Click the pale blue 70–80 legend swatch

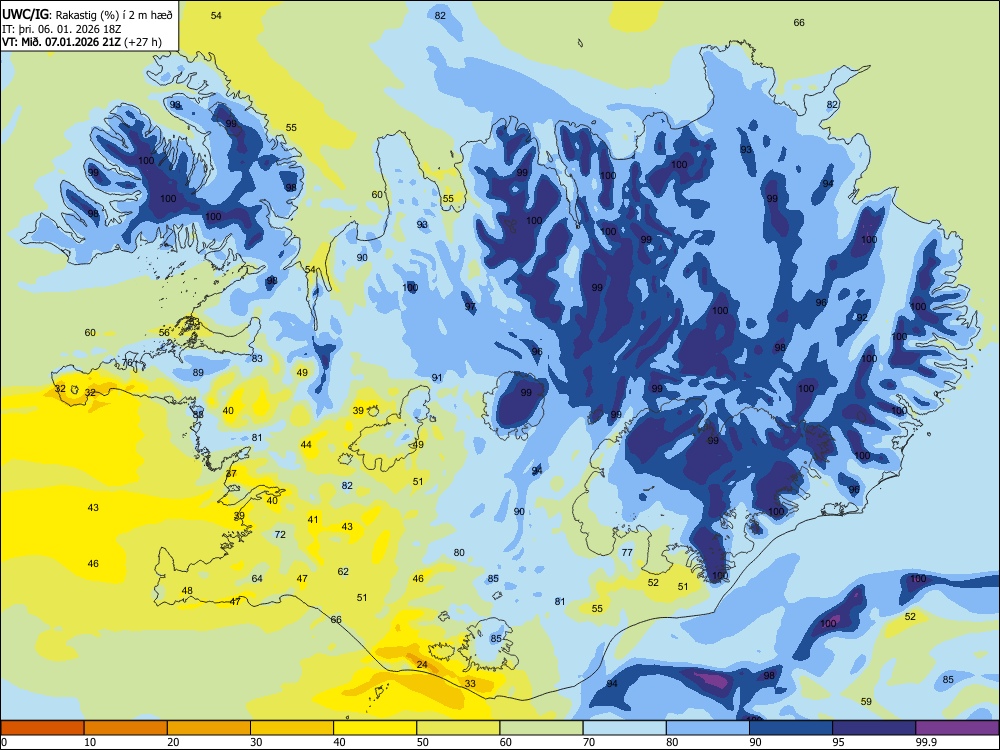[624, 728]
